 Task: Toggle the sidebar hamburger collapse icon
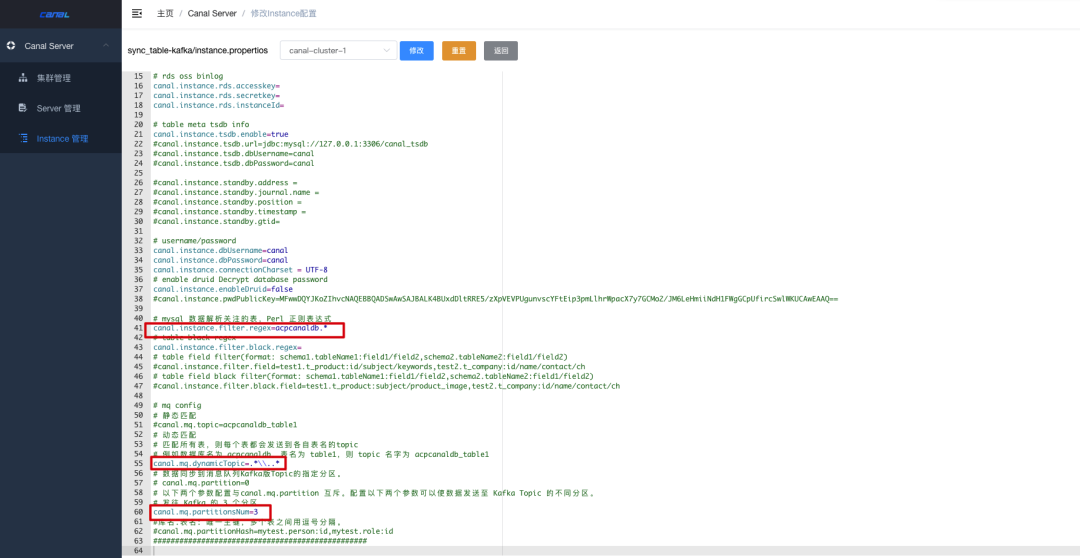click(136, 13)
